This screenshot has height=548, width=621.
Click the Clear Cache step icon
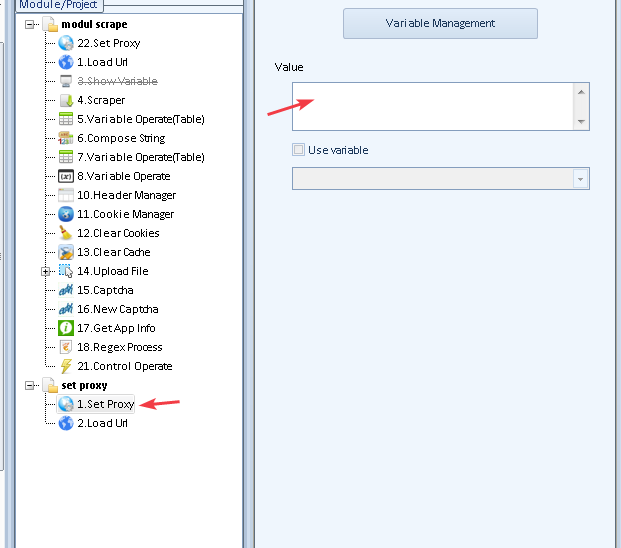pos(66,252)
